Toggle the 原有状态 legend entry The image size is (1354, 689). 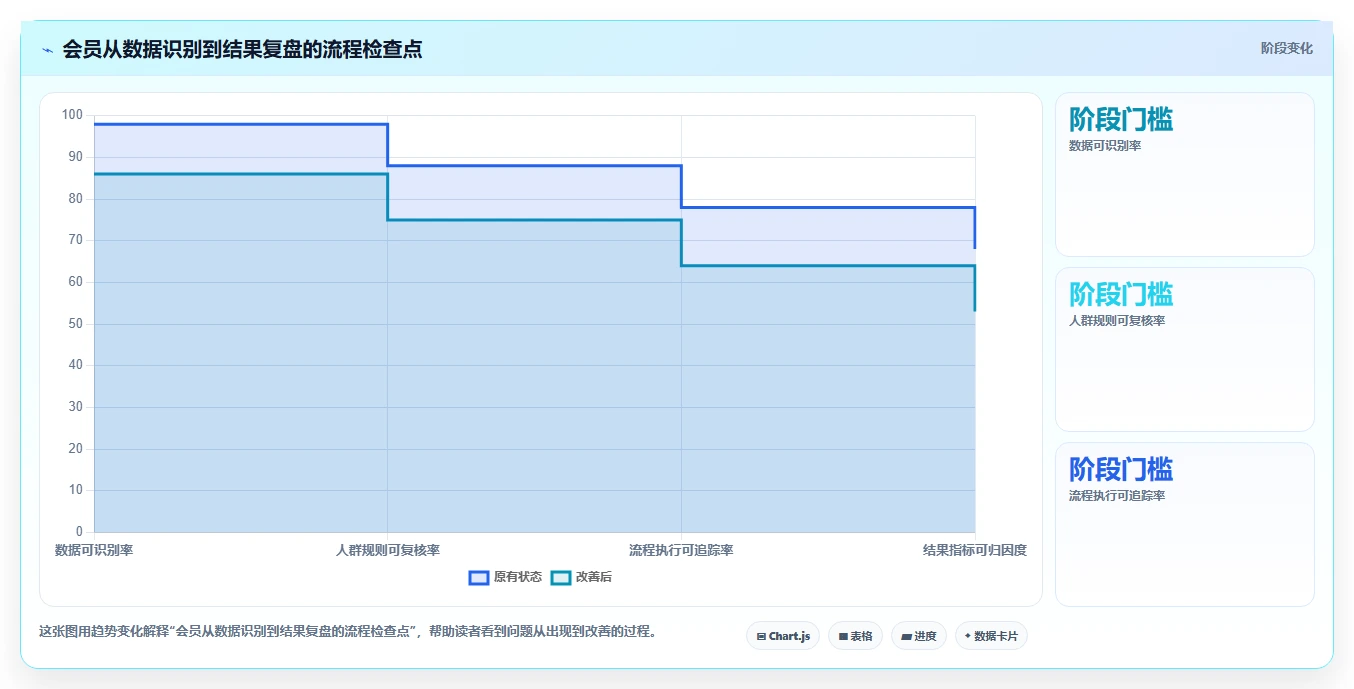click(506, 577)
